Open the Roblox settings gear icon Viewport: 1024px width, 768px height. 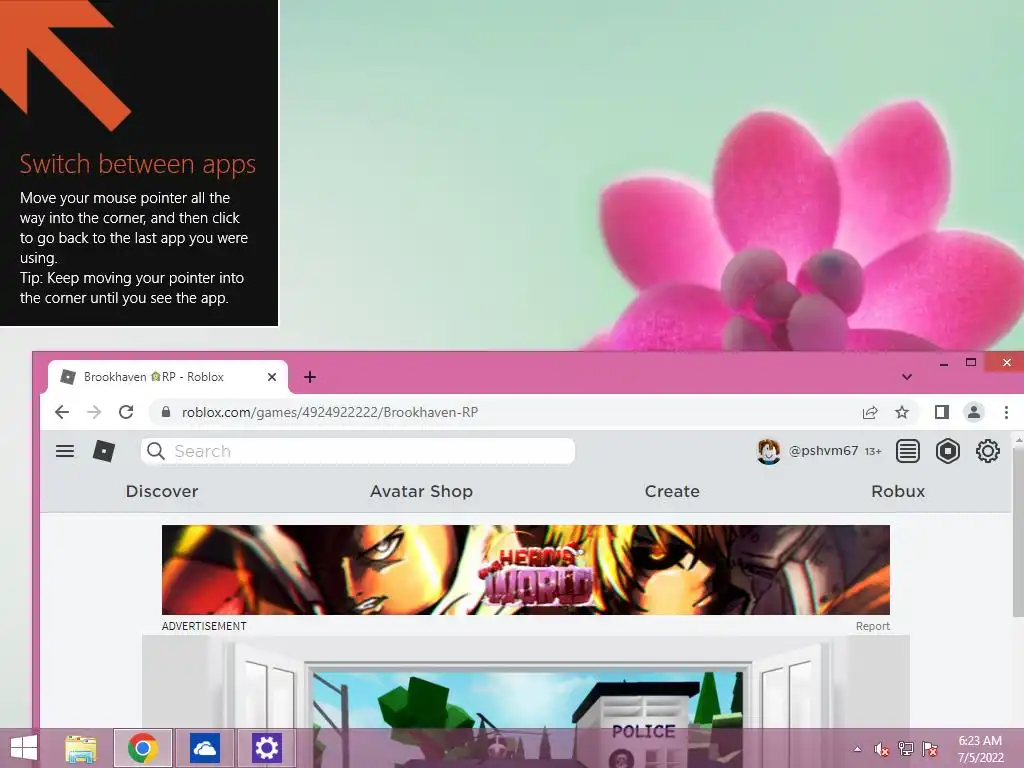(x=987, y=451)
